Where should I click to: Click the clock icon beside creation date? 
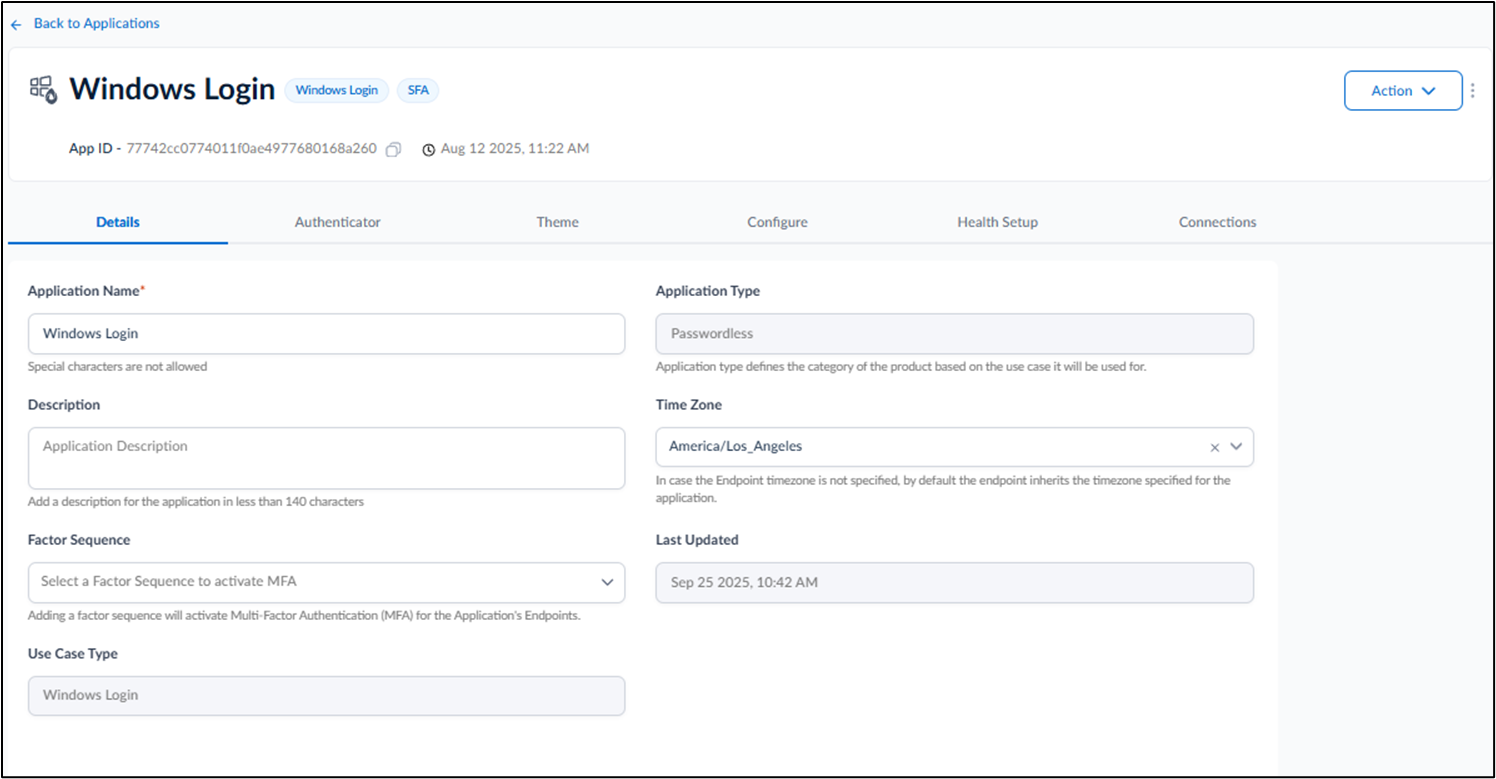coord(429,149)
